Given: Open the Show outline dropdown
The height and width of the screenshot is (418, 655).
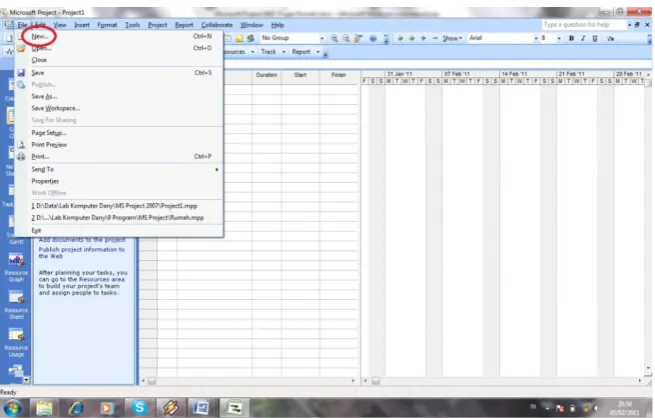Looking at the screenshot, I should click(452, 38).
